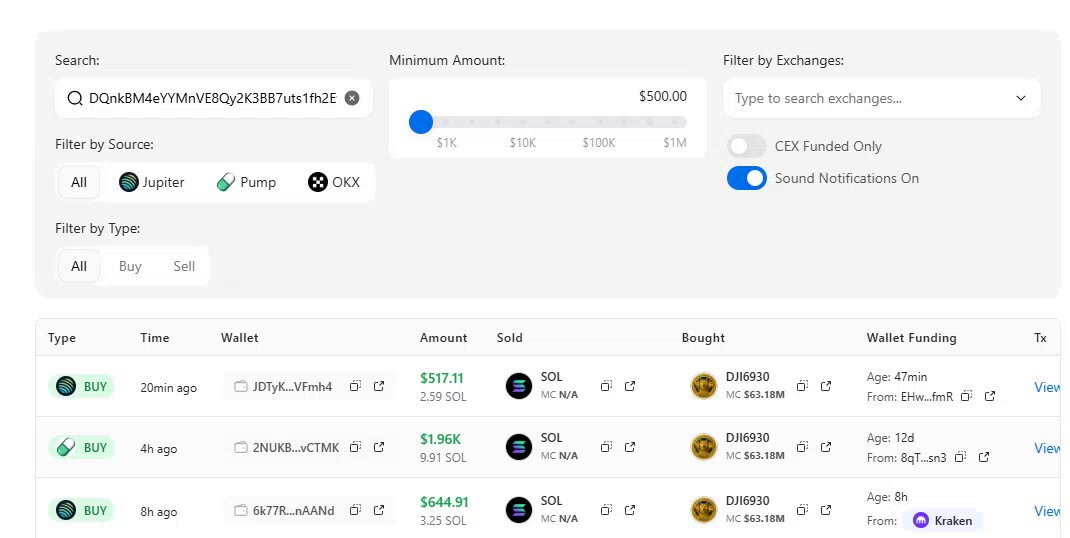This screenshot has width=1070, height=538.
Task: Copy wallet address 6k77R...nAANd
Action: pos(355,510)
